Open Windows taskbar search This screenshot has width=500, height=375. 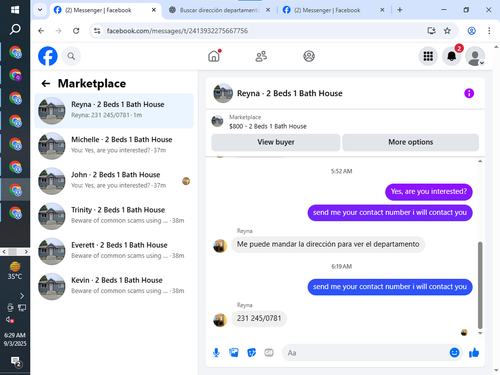pos(15,29)
